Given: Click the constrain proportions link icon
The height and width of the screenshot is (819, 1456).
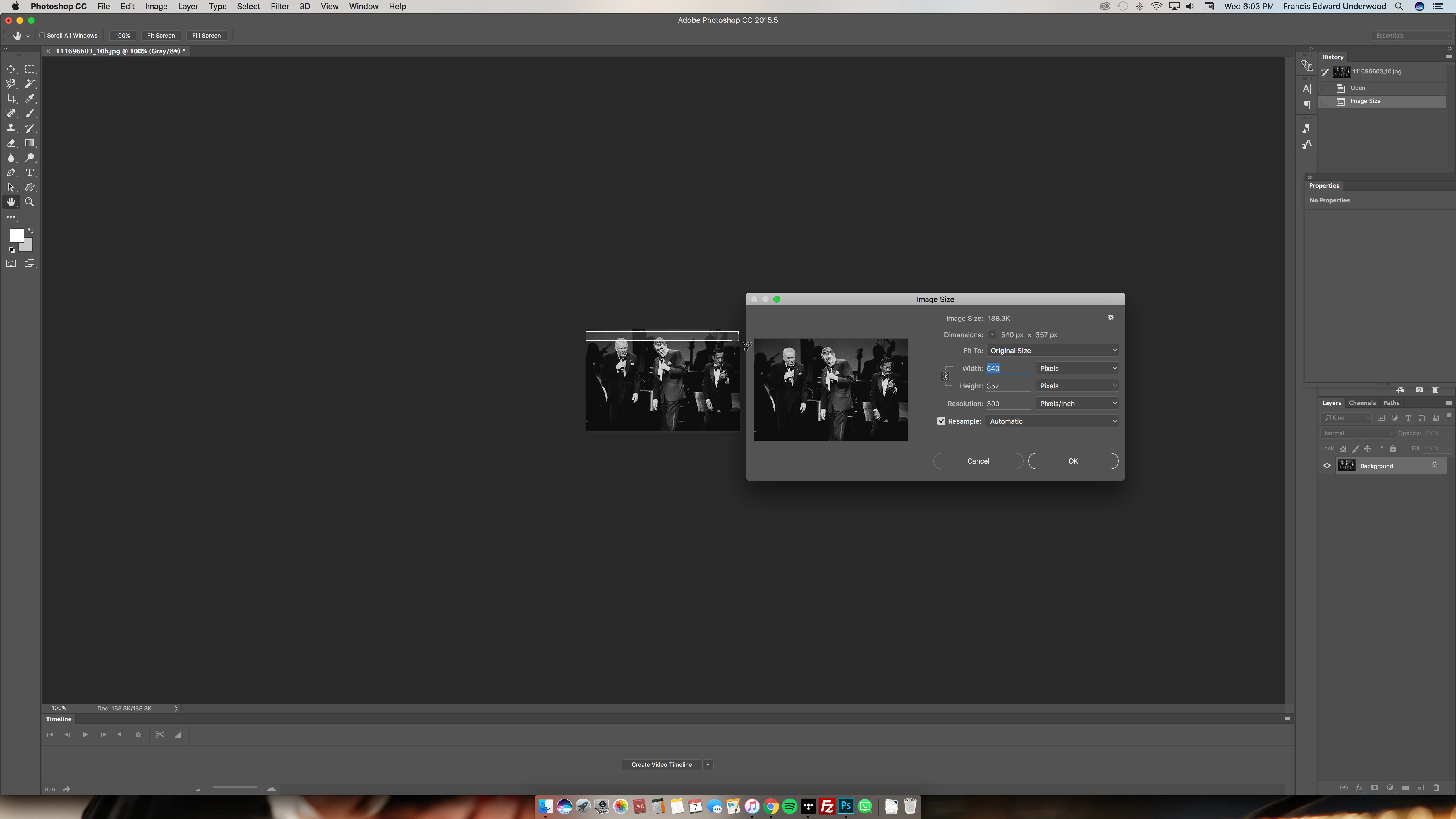Looking at the screenshot, I should pyautogui.click(x=945, y=377).
